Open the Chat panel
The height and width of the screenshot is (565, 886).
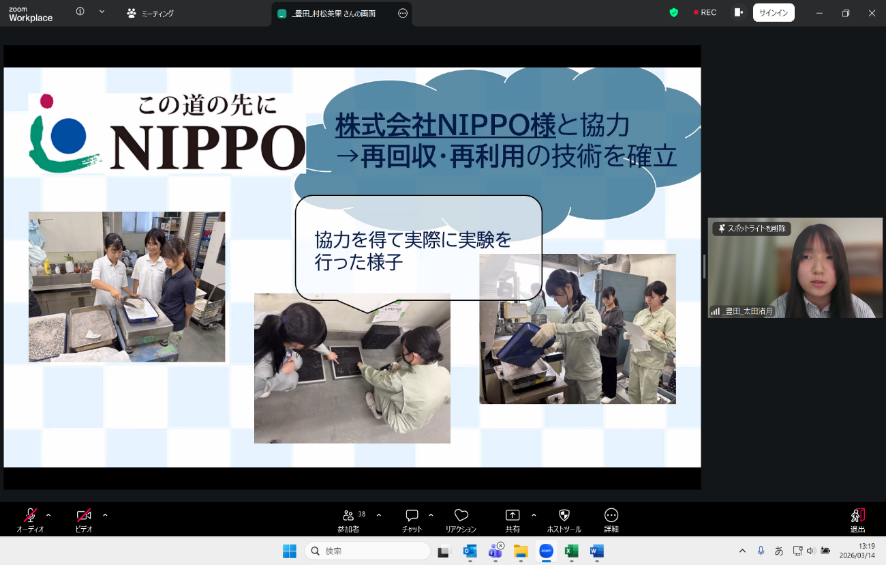[412, 518]
